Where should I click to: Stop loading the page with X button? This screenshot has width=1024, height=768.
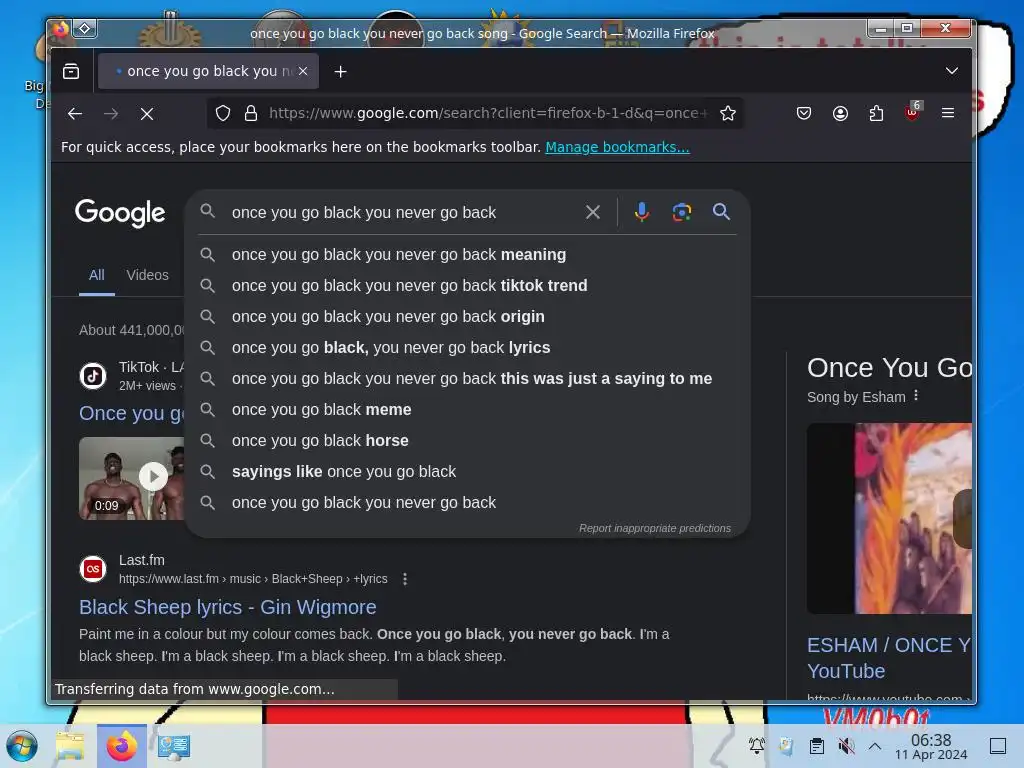pyautogui.click(x=147, y=114)
